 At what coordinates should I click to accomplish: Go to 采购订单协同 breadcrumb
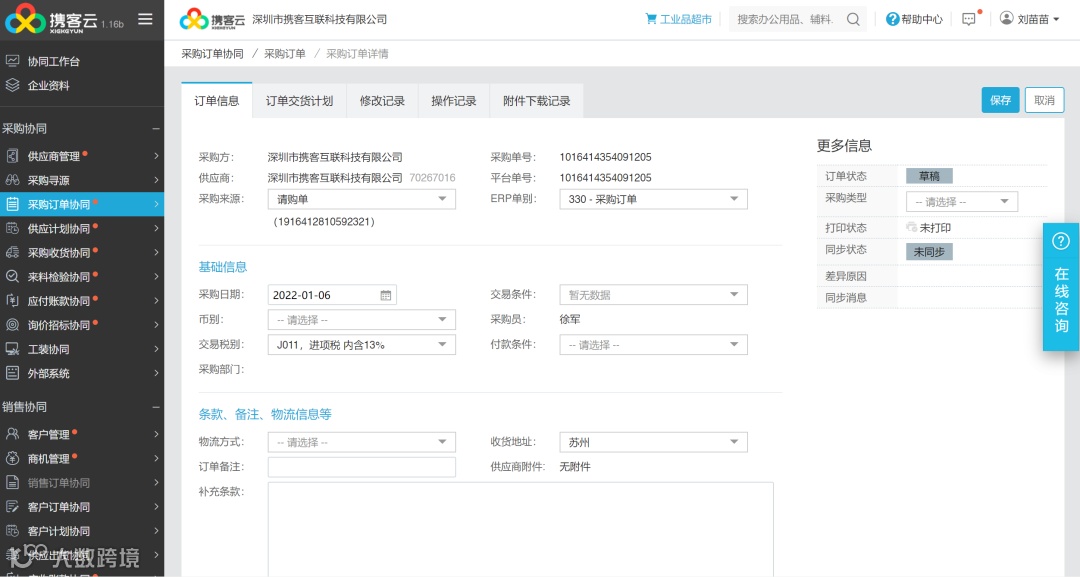(x=212, y=54)
